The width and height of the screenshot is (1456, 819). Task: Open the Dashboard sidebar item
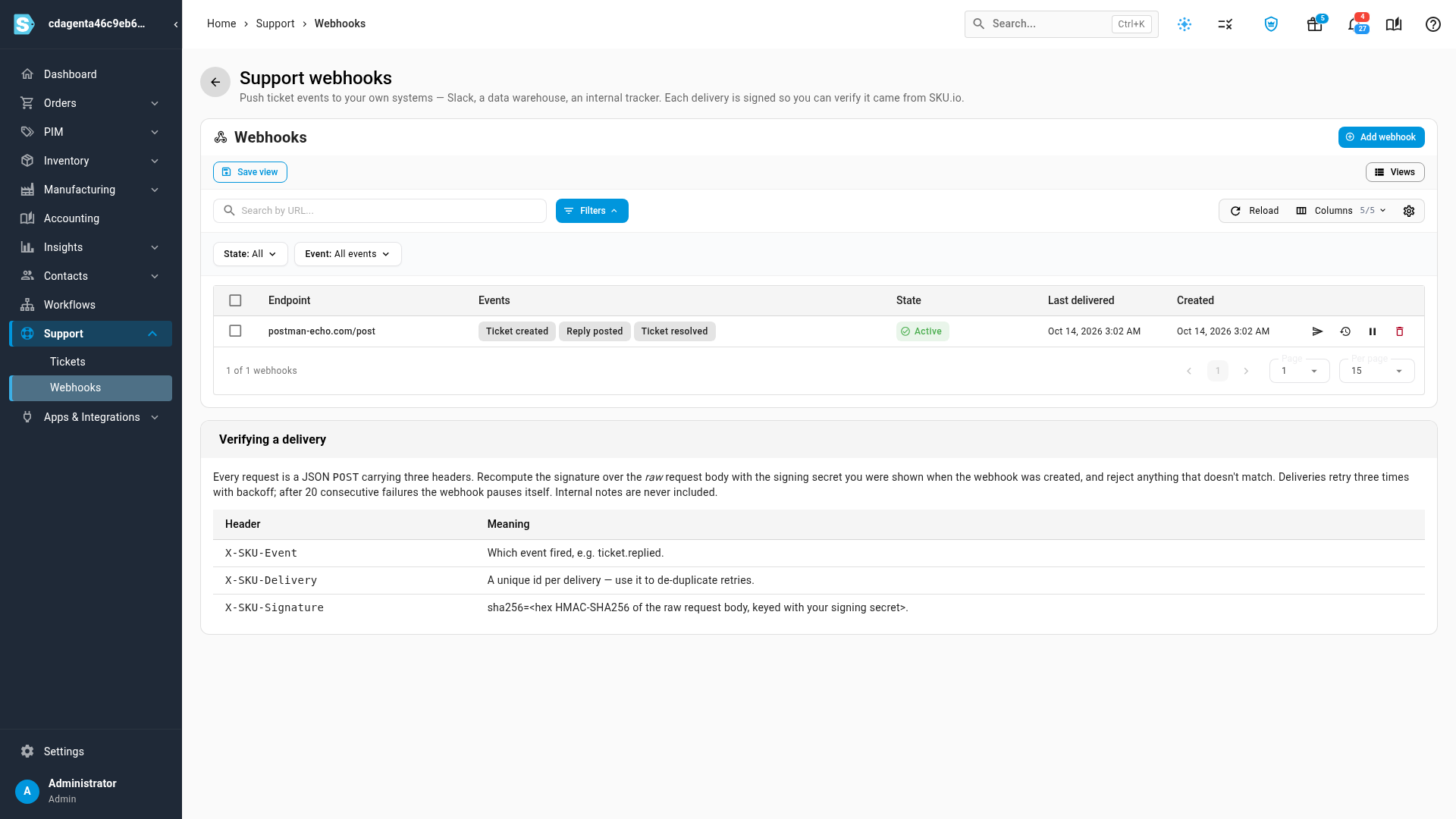91,74
